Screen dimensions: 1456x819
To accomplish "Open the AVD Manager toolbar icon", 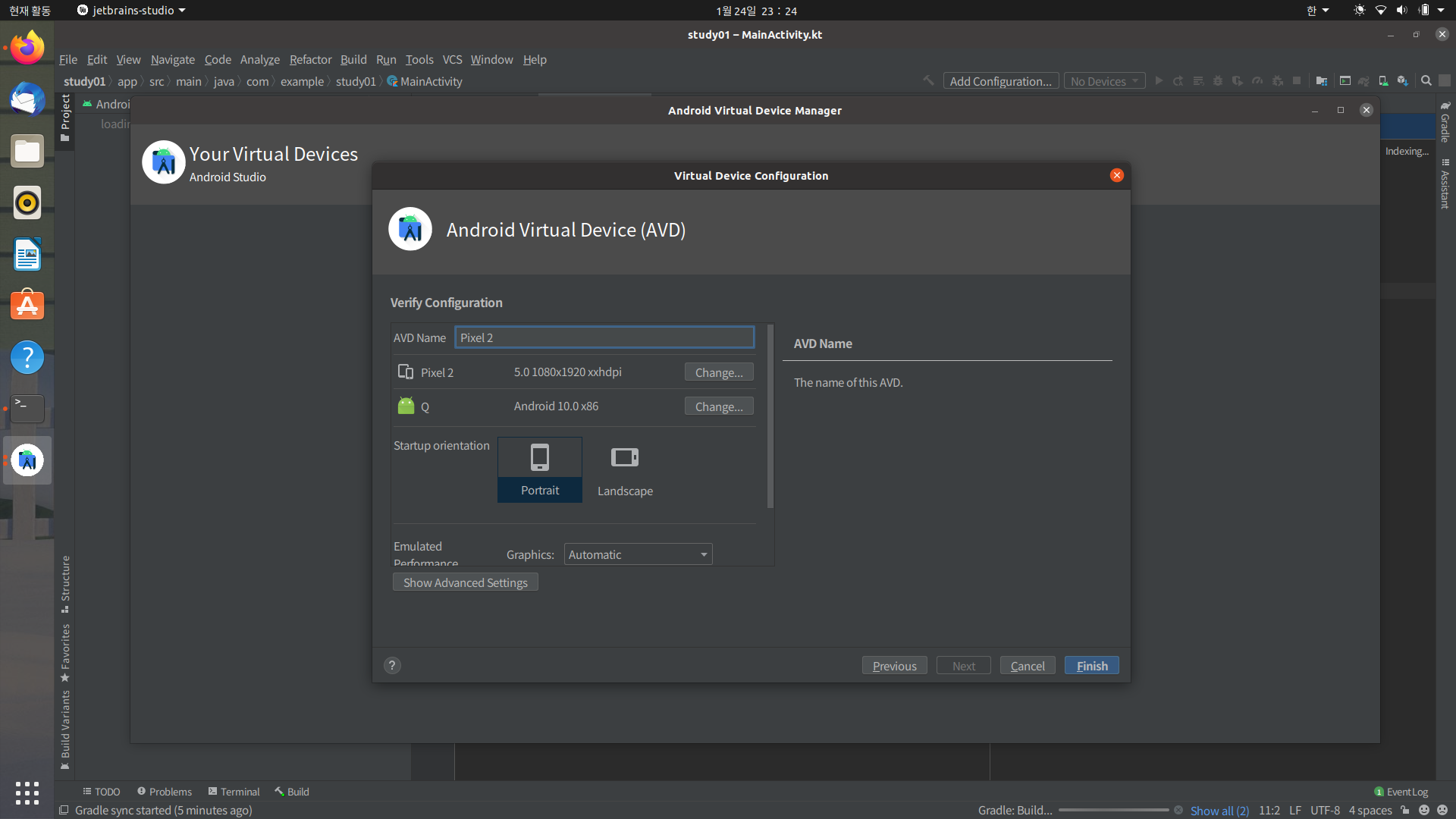I will point(1383,81).
